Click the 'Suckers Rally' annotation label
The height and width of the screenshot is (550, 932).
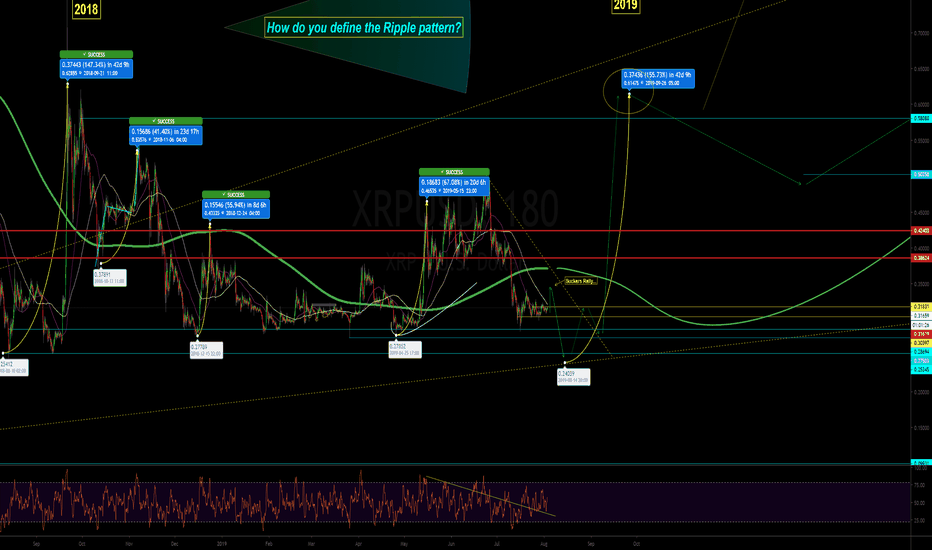coord(580,281)
